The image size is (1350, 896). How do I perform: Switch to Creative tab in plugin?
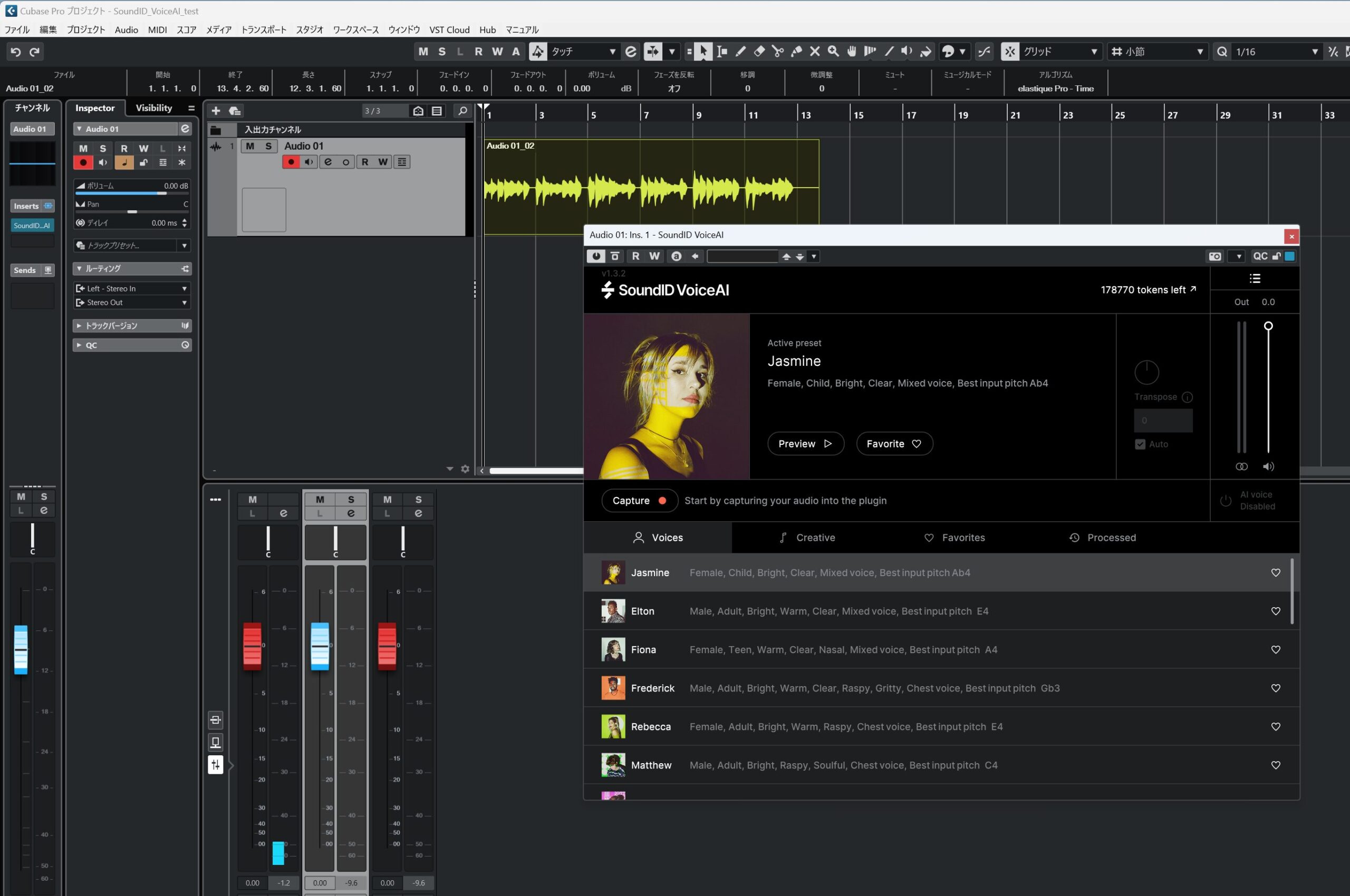[x=806, y=538]
